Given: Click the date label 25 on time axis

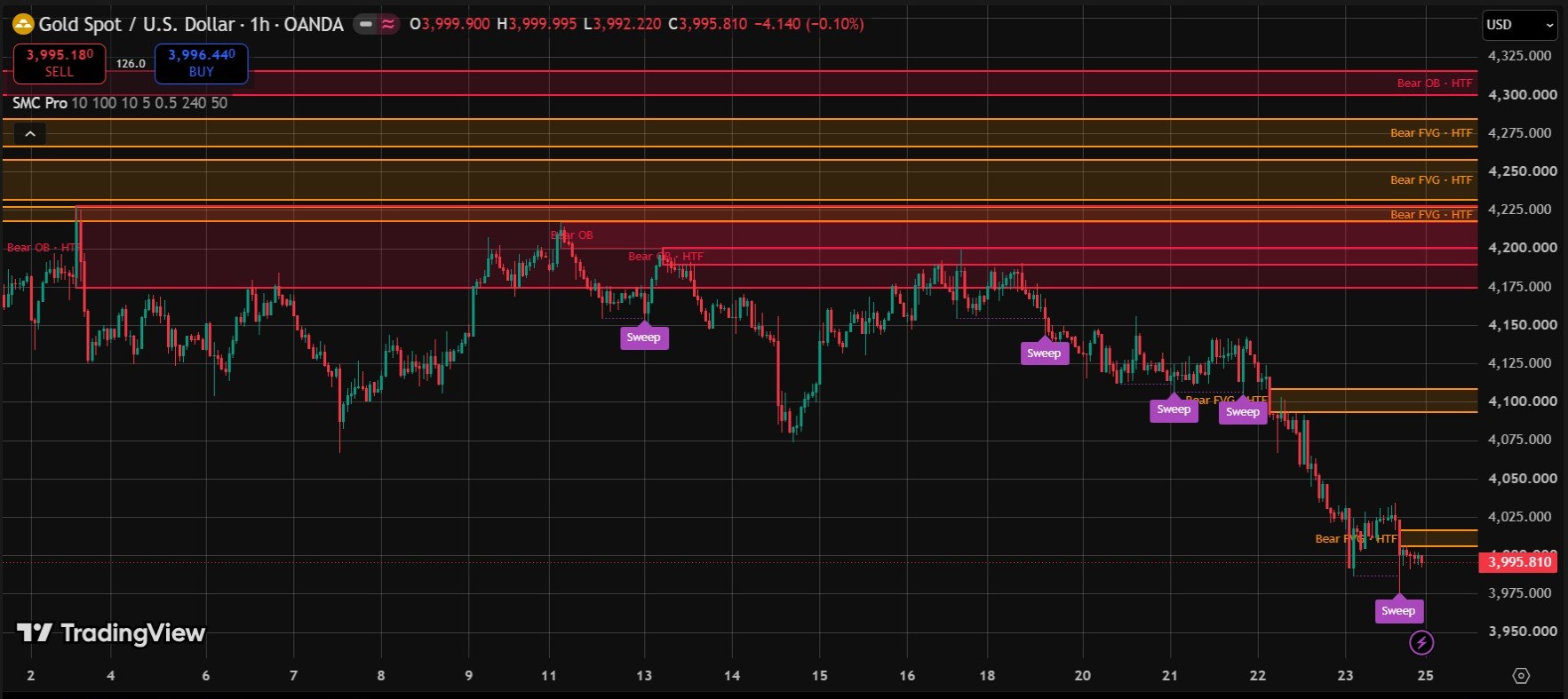Looking at the screenshot, I should (1425, 676).
